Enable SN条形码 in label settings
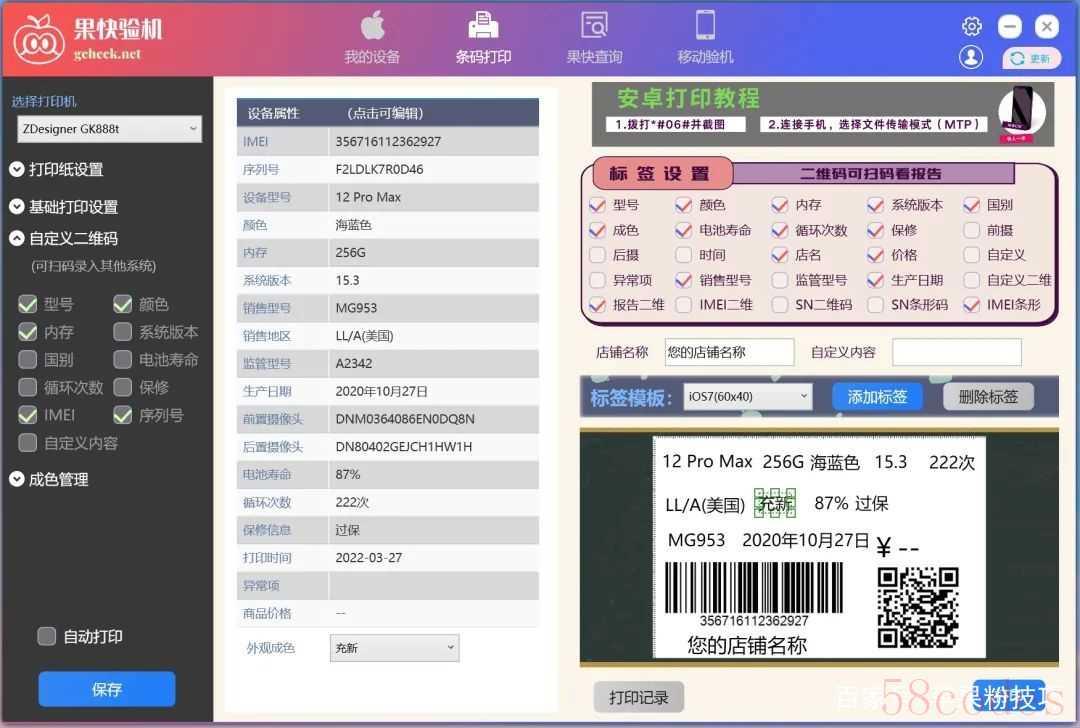Image resolution: width=1080 pixels, height=728 pixels. (x=875, y=304)
